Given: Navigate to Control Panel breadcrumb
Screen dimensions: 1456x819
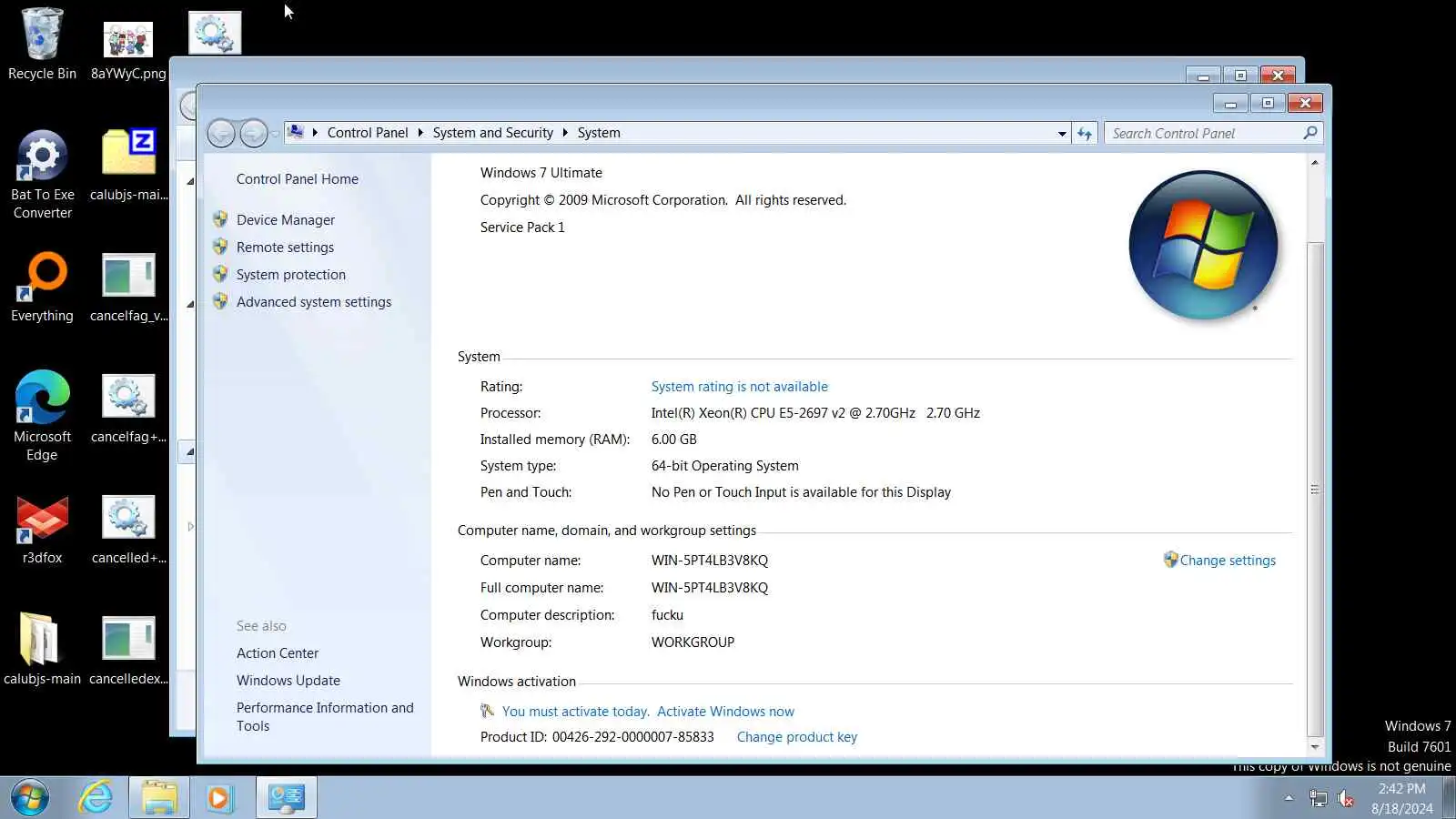Looking at the screenshot, I should 368,133.
